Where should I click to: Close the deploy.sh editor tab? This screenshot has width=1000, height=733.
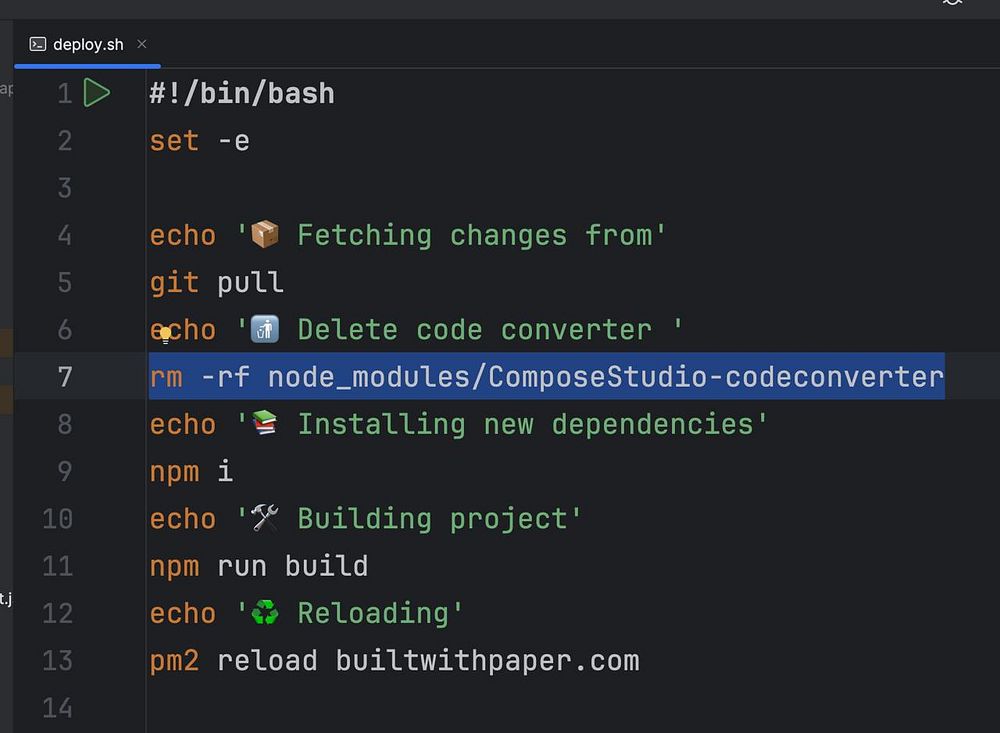pos(142,44)
